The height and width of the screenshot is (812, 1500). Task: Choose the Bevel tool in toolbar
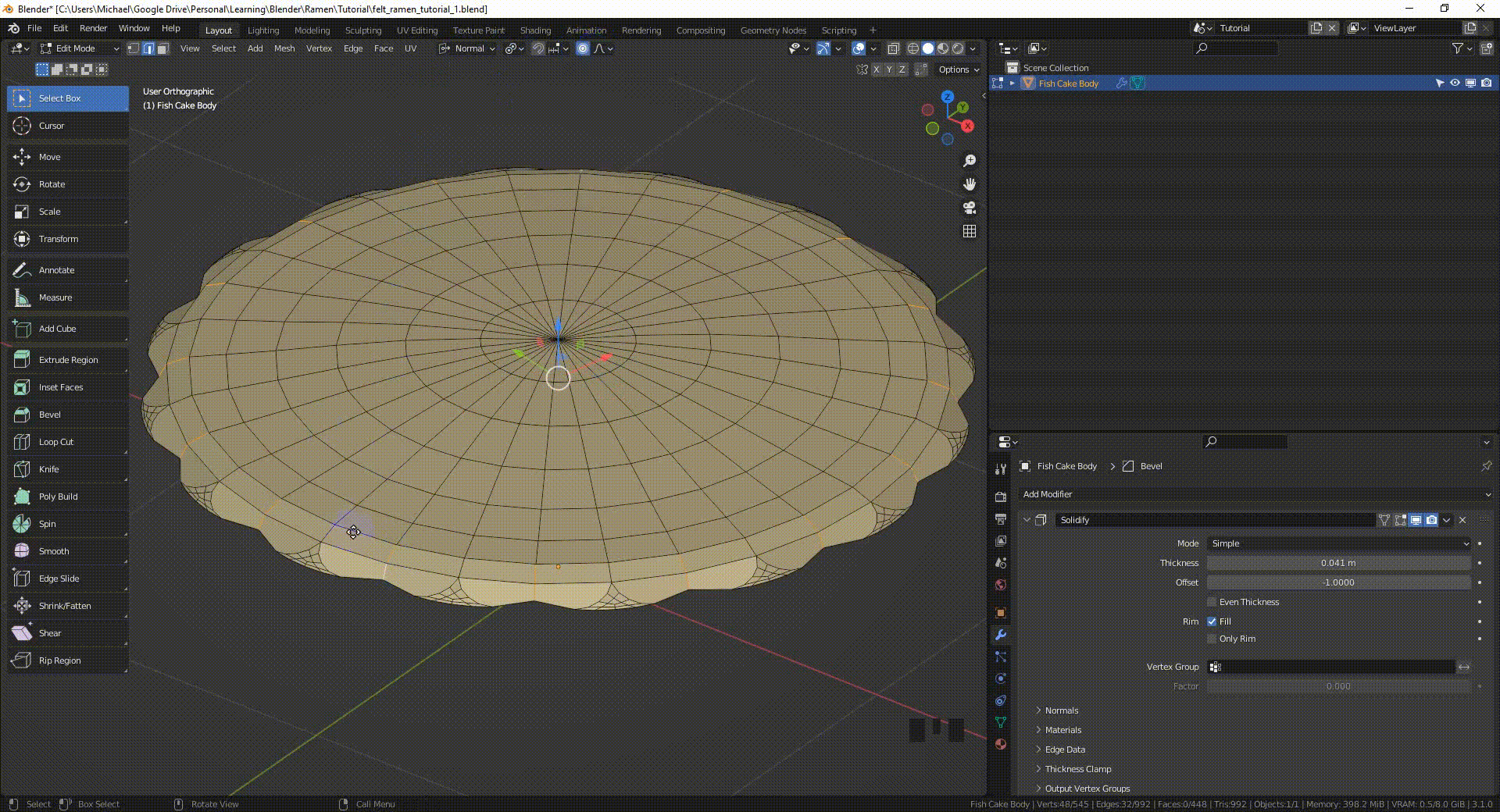49,415
